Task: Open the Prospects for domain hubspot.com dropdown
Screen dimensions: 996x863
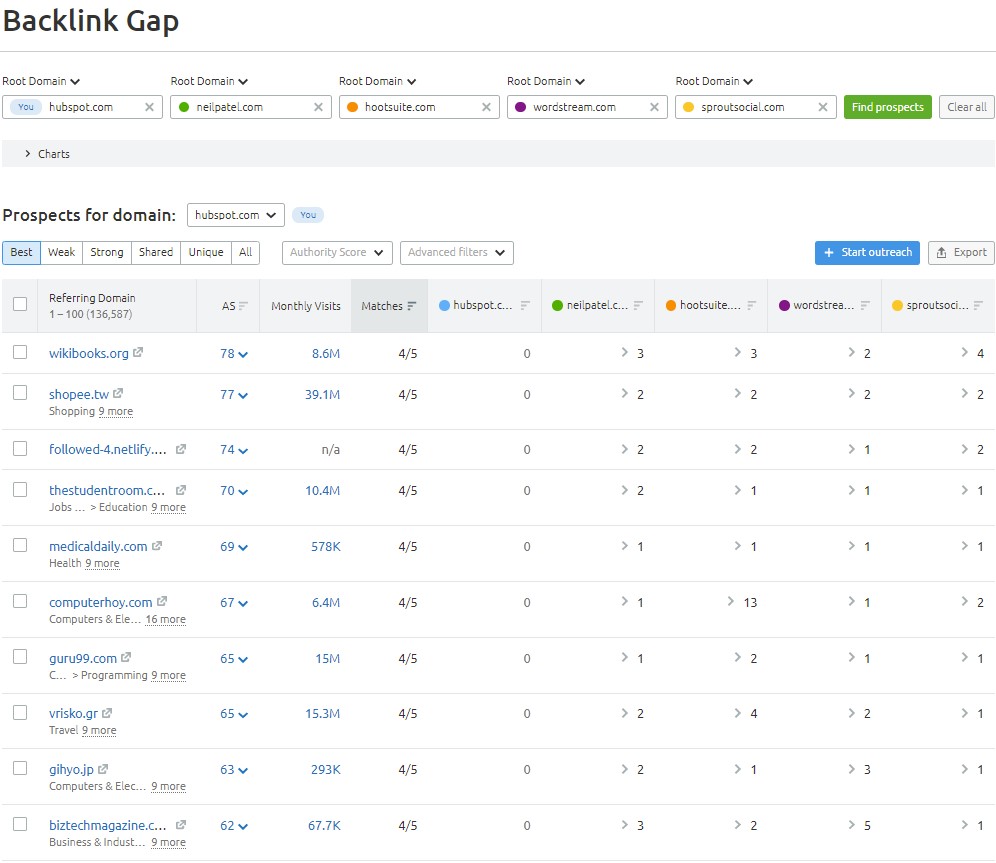Action: [x=236, y=215]
